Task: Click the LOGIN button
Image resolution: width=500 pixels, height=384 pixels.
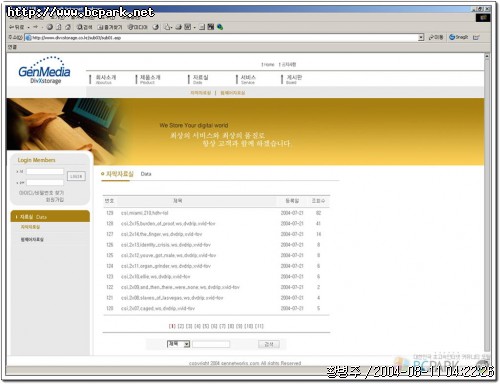Action: 76,176
